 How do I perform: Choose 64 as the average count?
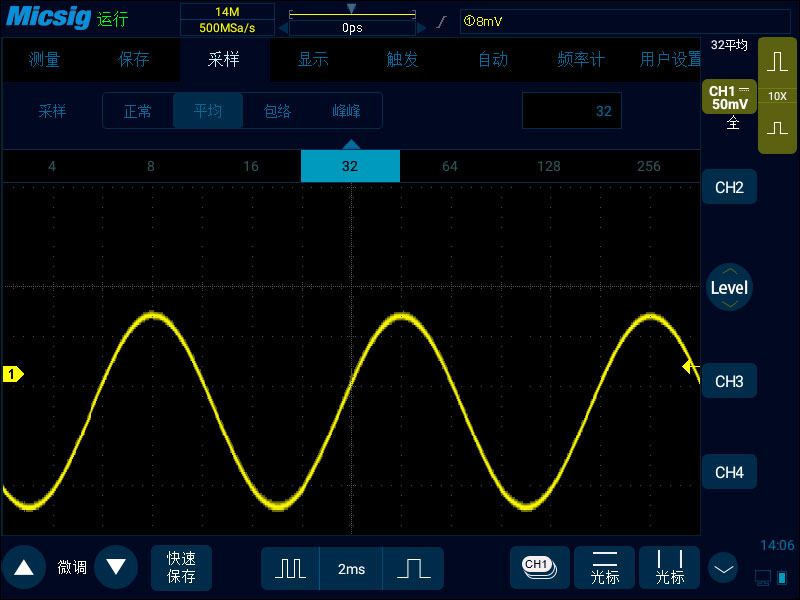click(449, 166)
